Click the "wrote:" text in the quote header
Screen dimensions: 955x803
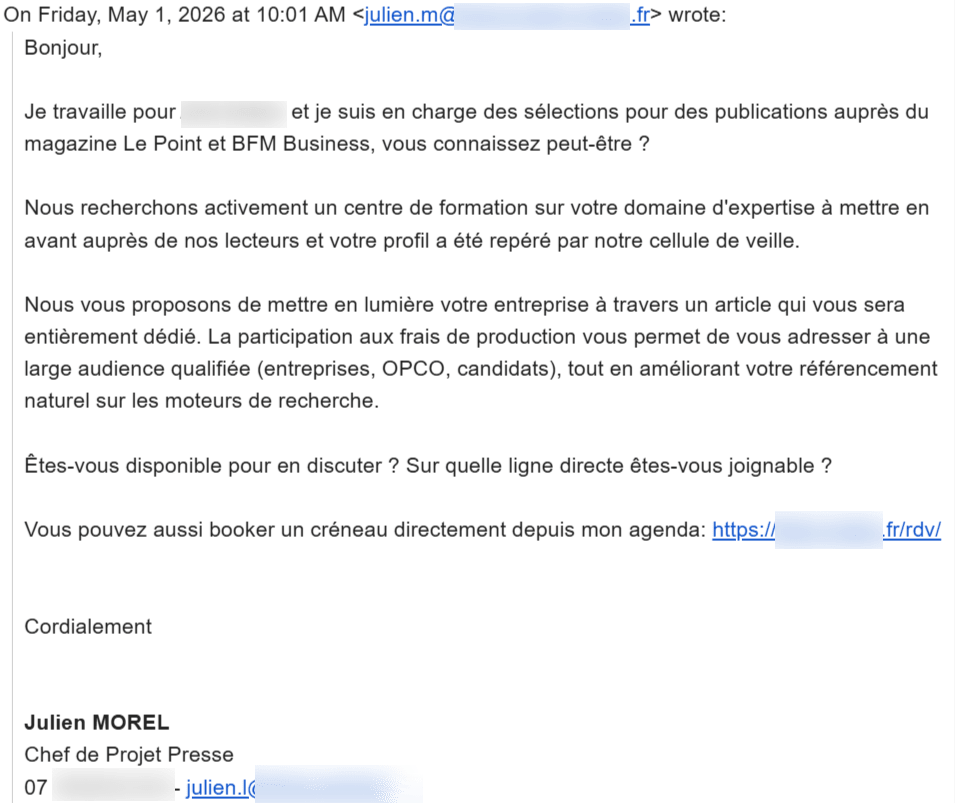[697, 15]
